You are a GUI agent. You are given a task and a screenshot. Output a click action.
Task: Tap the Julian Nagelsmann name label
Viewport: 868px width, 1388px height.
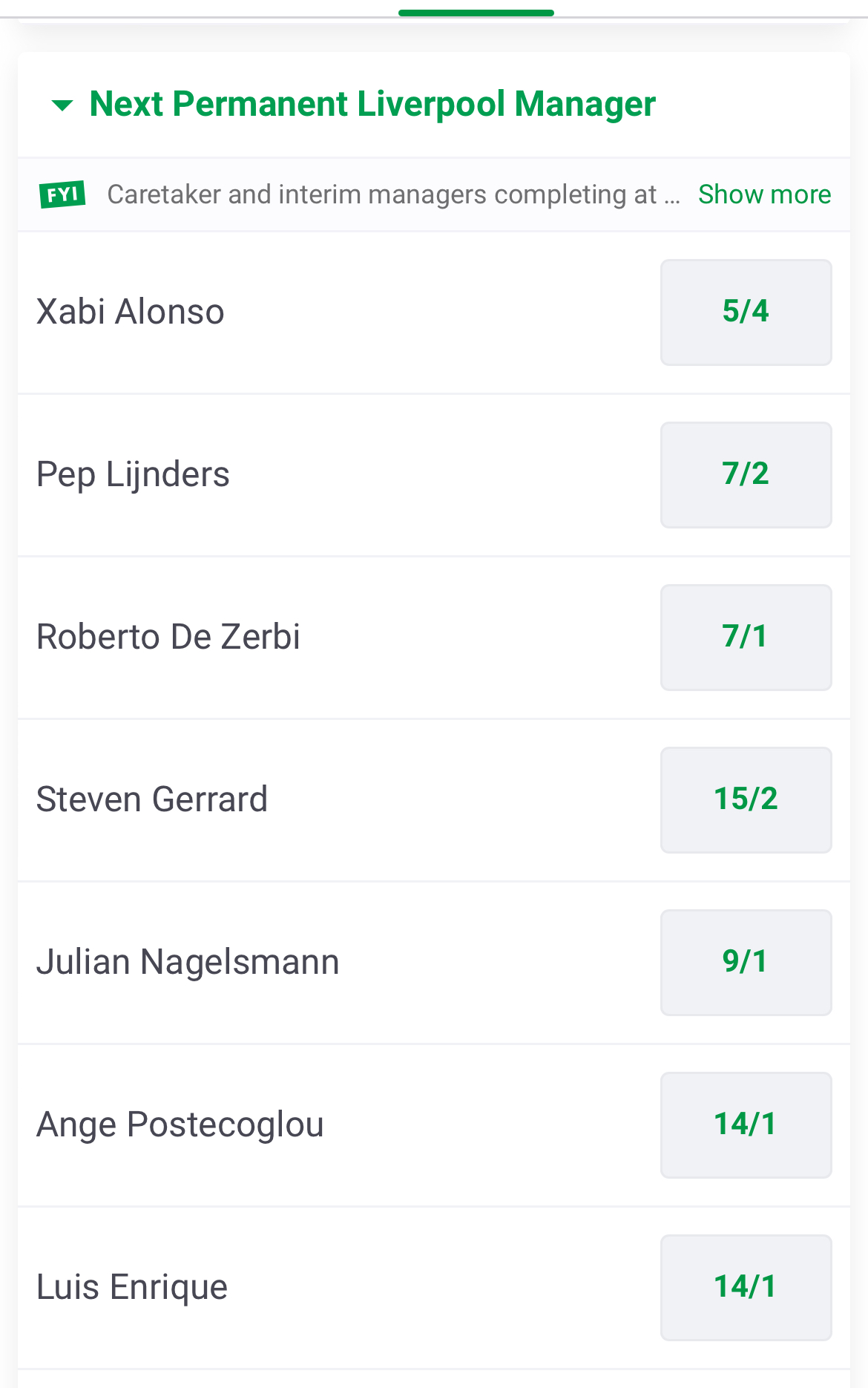pos(188,962)
